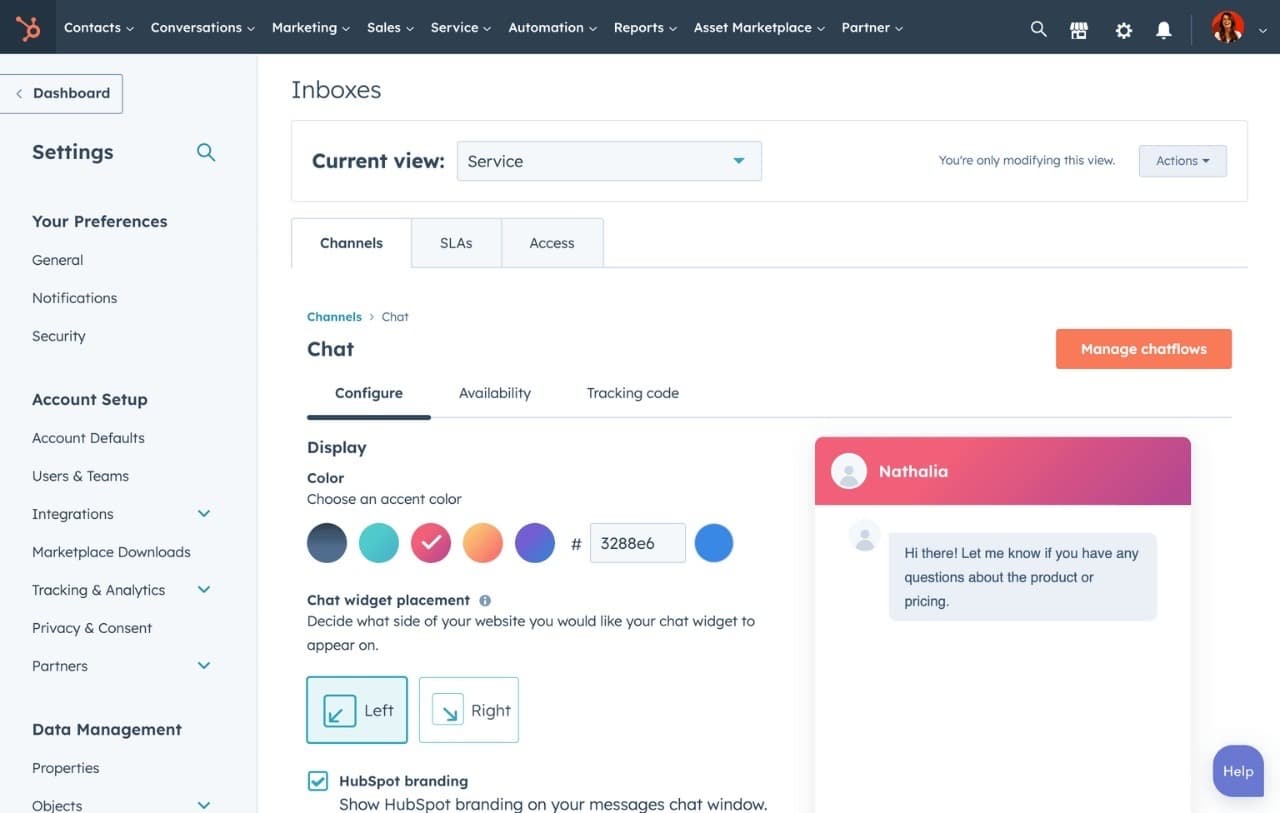Click the profile avatar picture
Image resolution: width=1280 pixels, height=813 pixels.
pos(1227,27)
